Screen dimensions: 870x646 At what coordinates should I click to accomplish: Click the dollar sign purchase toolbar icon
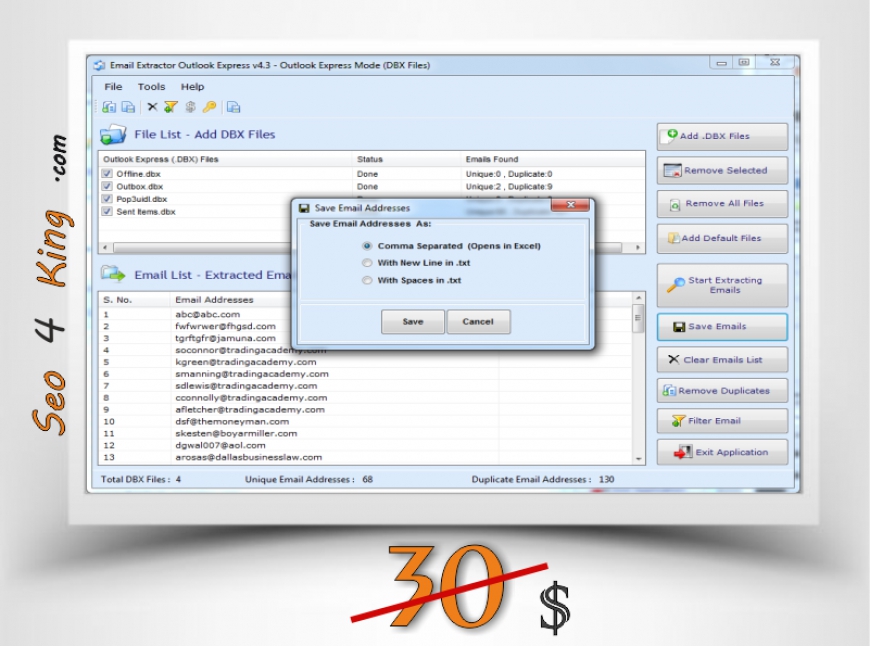click(190, 107)
